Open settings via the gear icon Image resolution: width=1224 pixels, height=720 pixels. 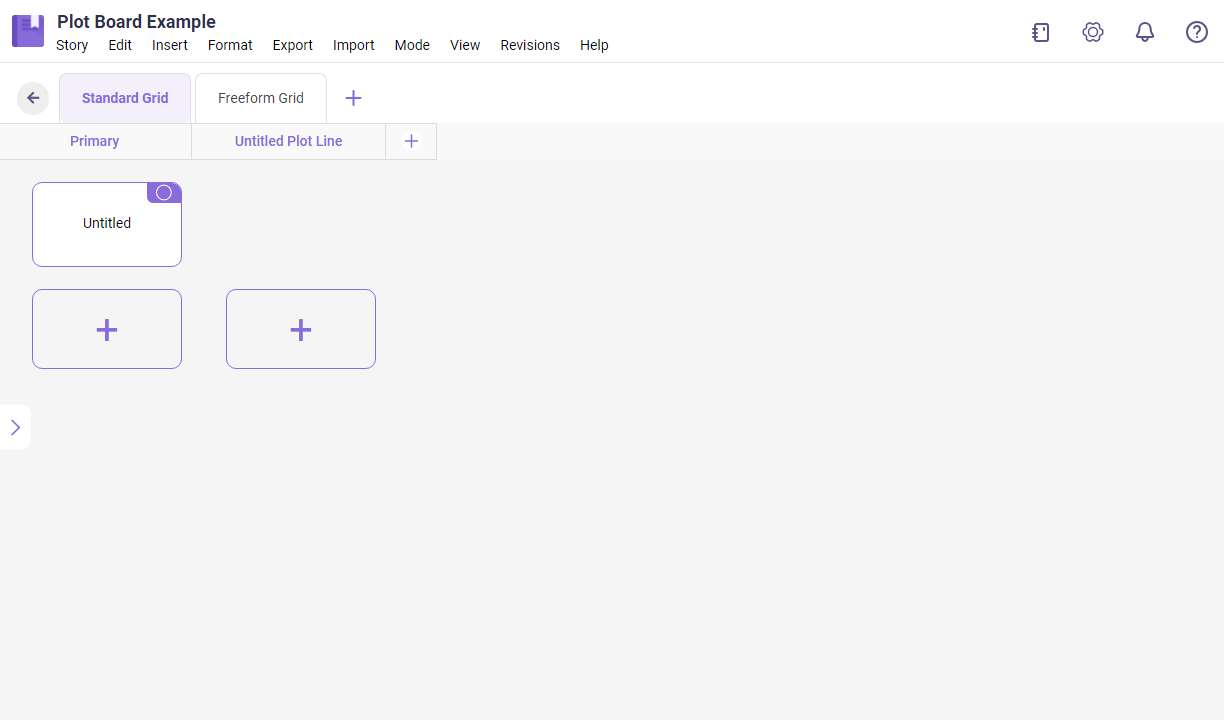(x=1093, y=32)
